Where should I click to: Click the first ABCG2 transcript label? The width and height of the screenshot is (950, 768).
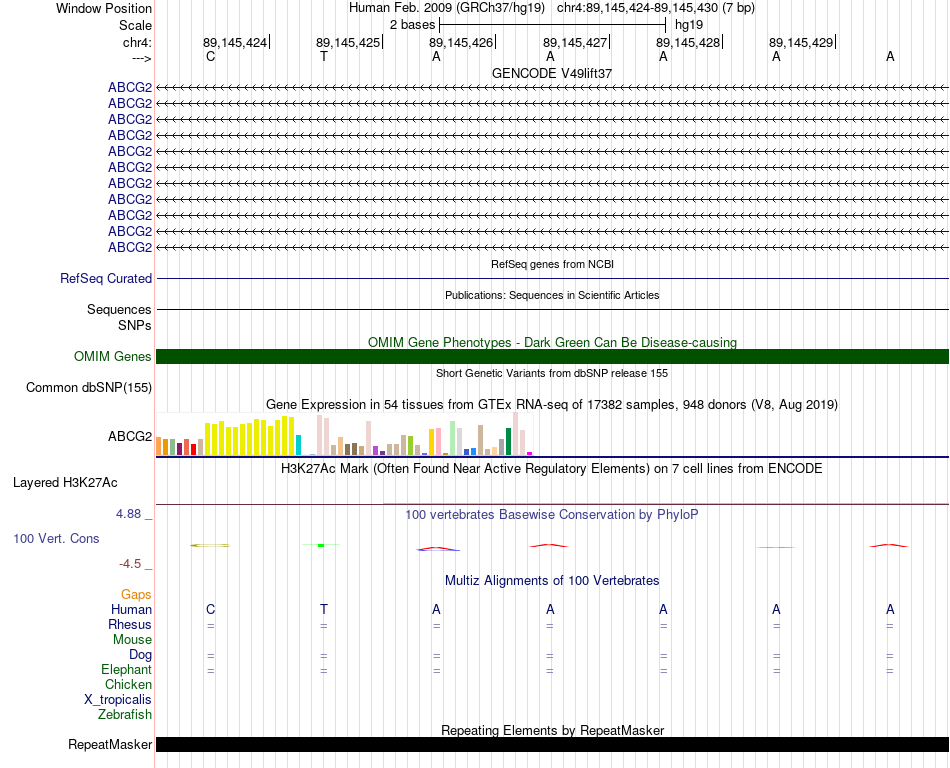[130, 87]
